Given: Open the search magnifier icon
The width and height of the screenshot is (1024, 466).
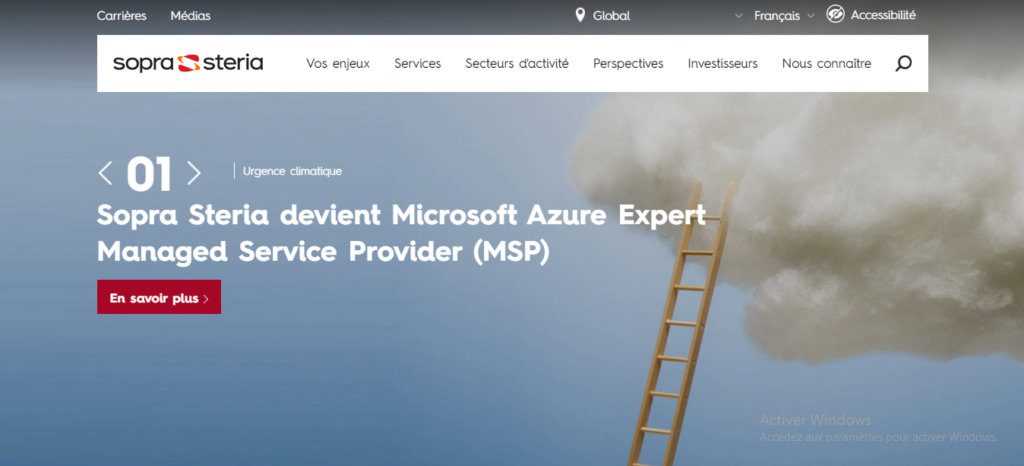Looking at the screenshot, I should coord(903,63).
